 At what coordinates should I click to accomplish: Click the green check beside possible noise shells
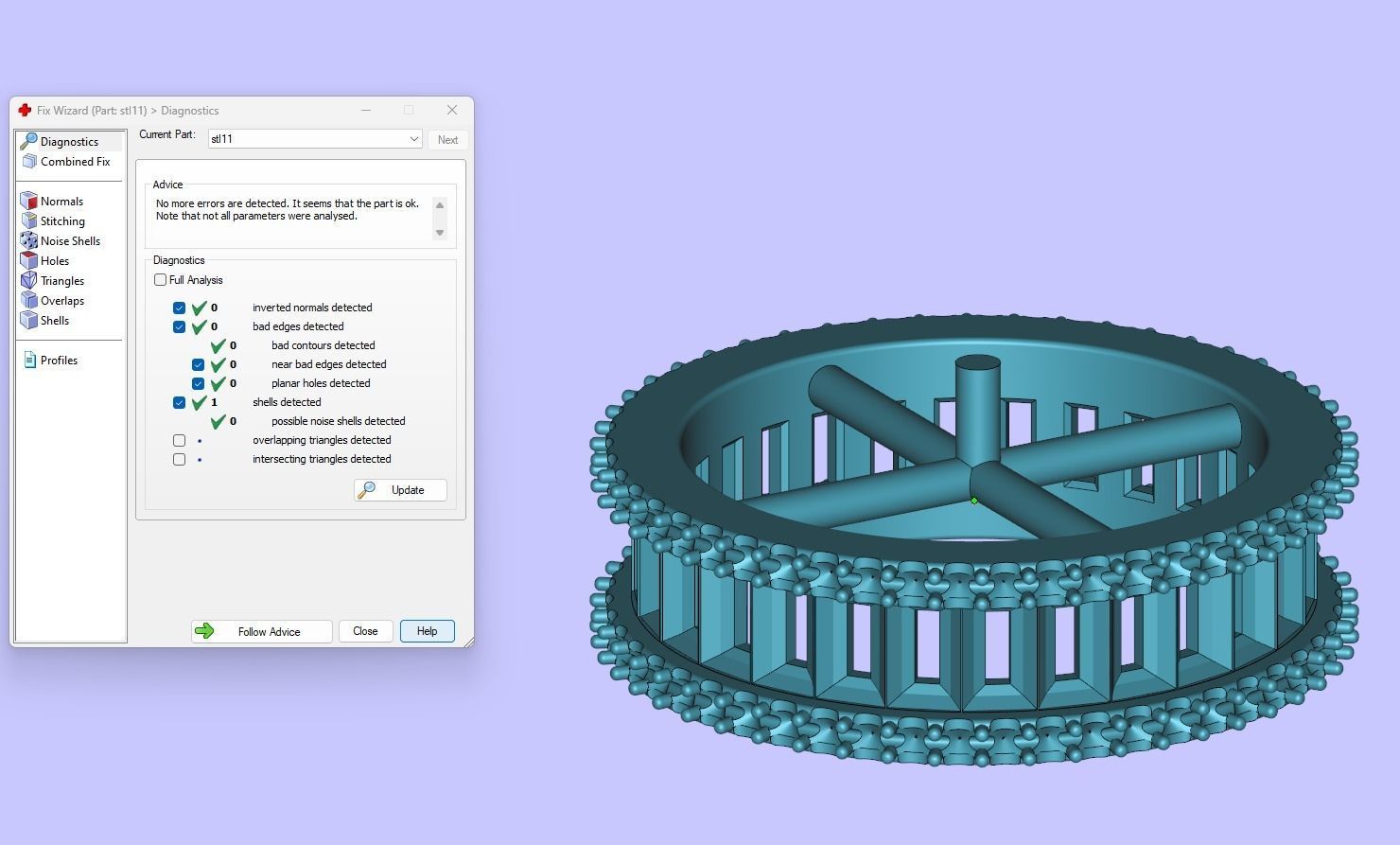218,421
